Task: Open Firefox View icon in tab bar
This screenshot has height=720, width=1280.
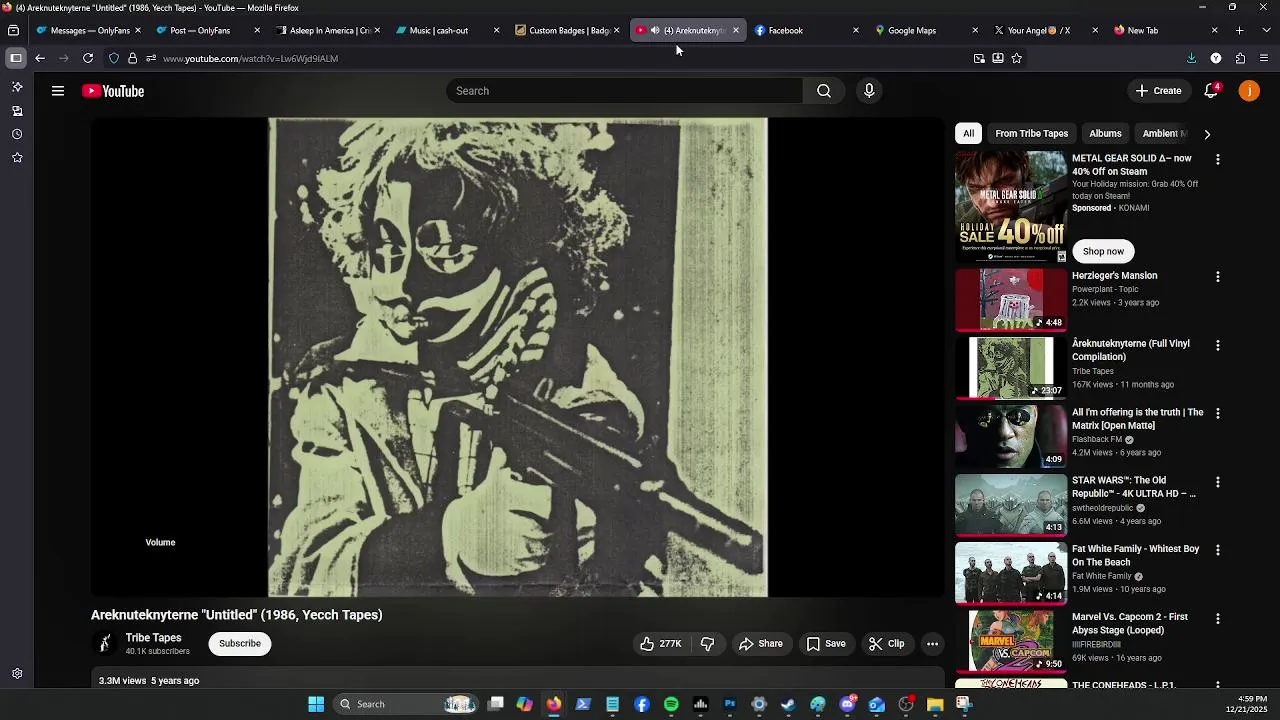Action: tap(13, 30)
